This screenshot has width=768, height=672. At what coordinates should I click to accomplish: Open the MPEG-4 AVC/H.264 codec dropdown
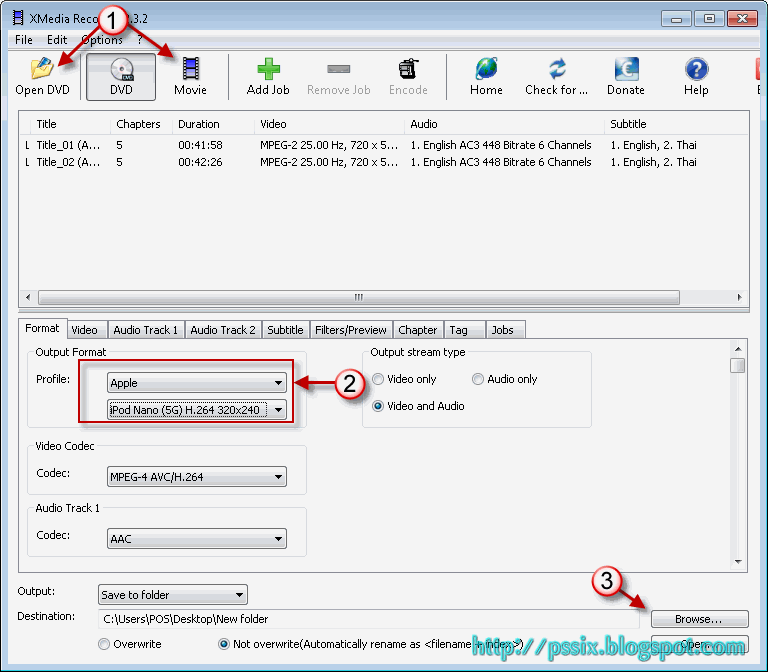tap(196, 477)
